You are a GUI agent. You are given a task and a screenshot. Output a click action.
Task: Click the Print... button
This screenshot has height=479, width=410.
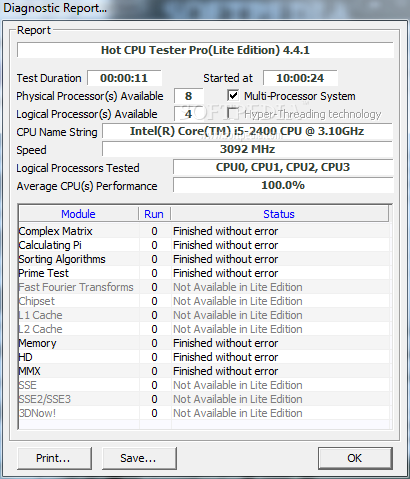coord(54,458)
